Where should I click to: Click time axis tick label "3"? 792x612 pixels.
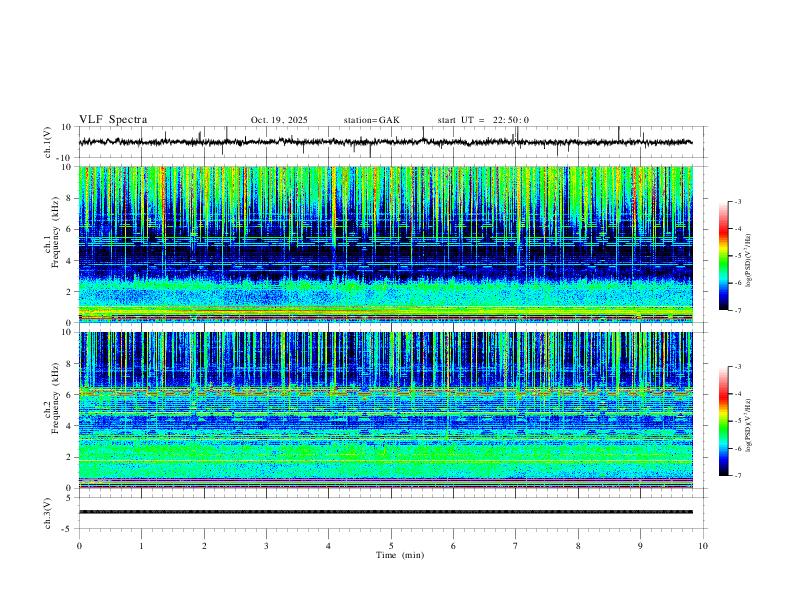click(x=266, y=546)
